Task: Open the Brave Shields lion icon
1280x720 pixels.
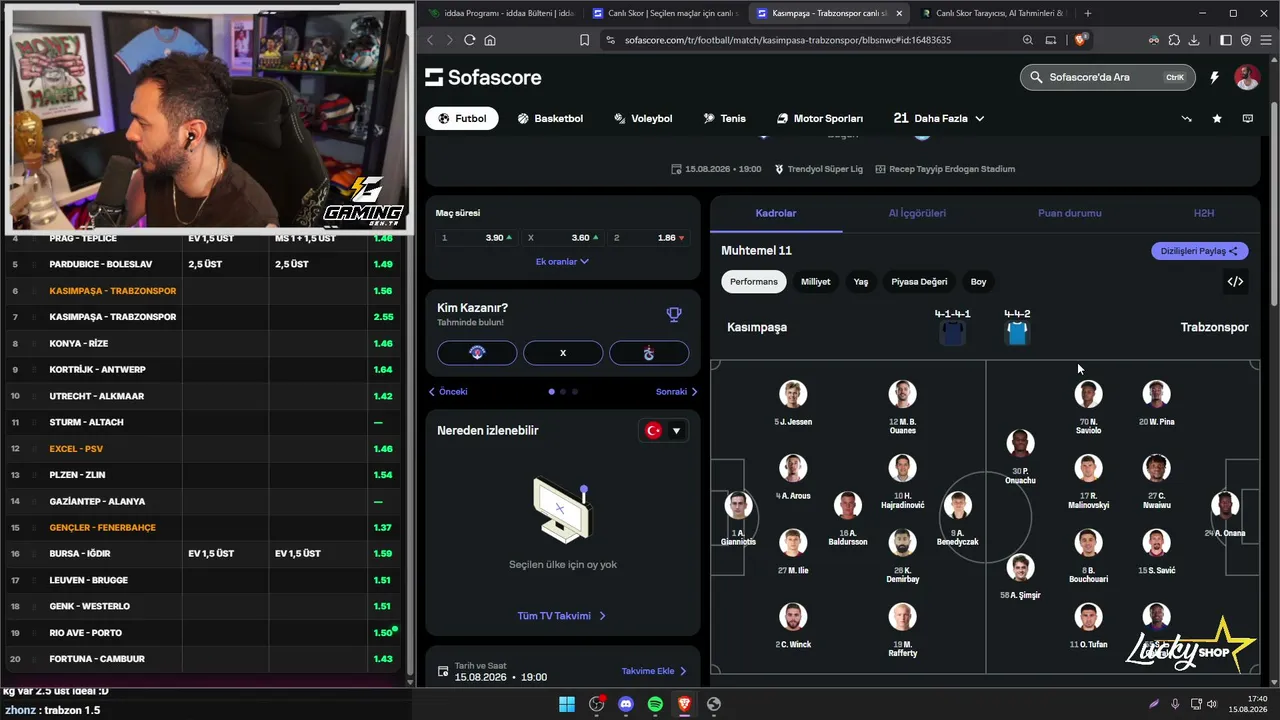Action: pos(1081,40)
